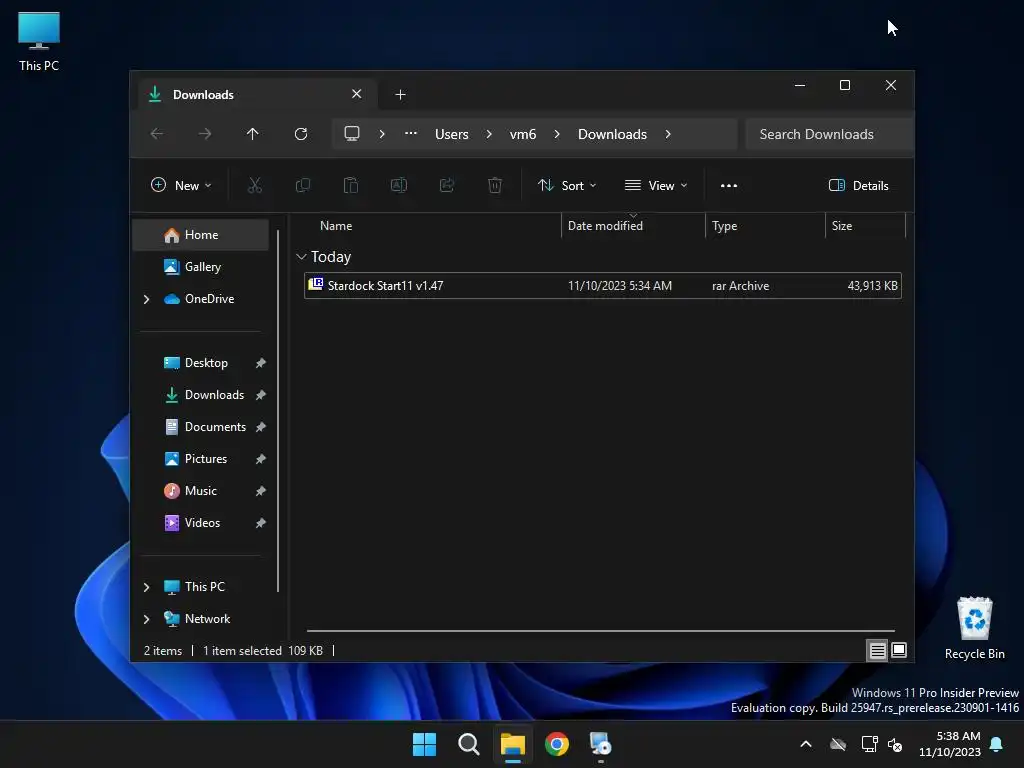Switch to large thumbnails view icon in status bar
Image resolution: width=1024 pixels, height=768 pixels.
(x=899, y=650)
